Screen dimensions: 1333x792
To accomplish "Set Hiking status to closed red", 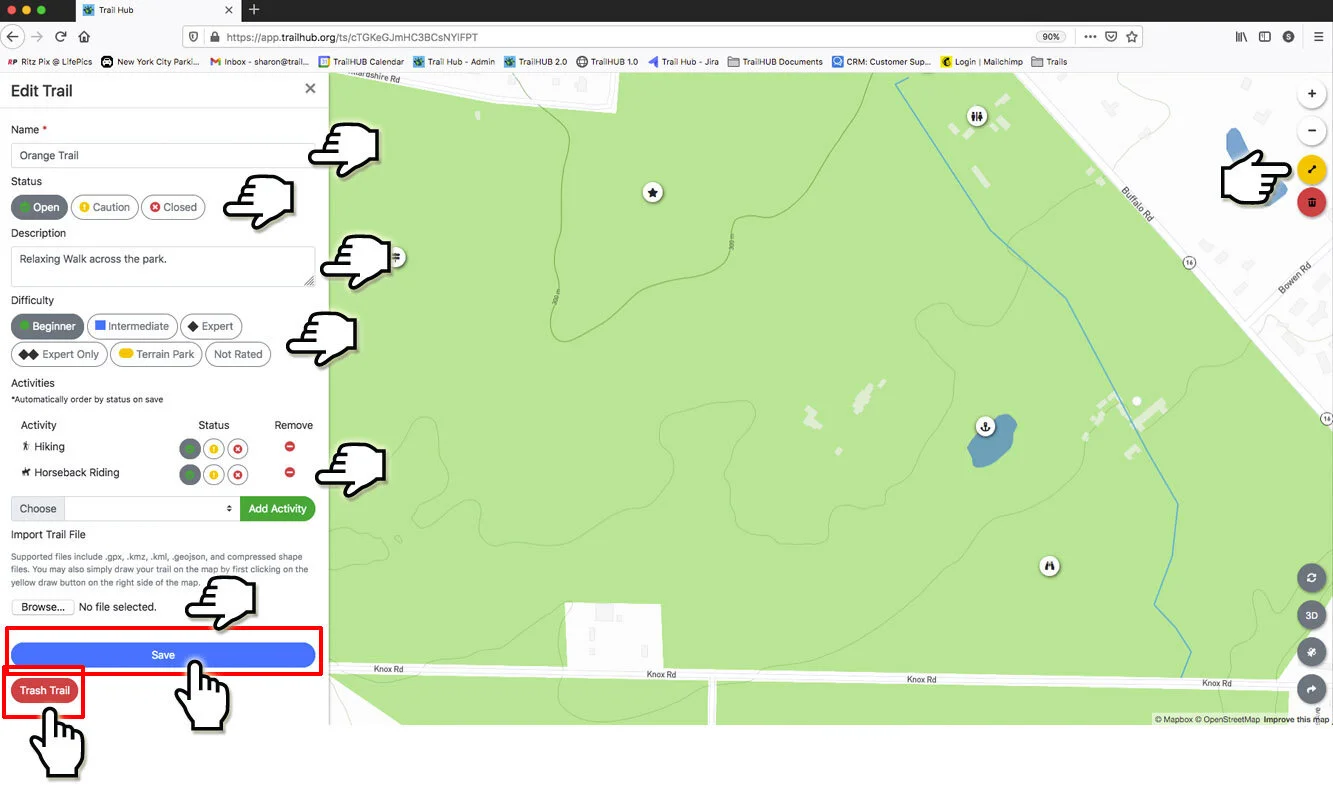I will 237,449.
